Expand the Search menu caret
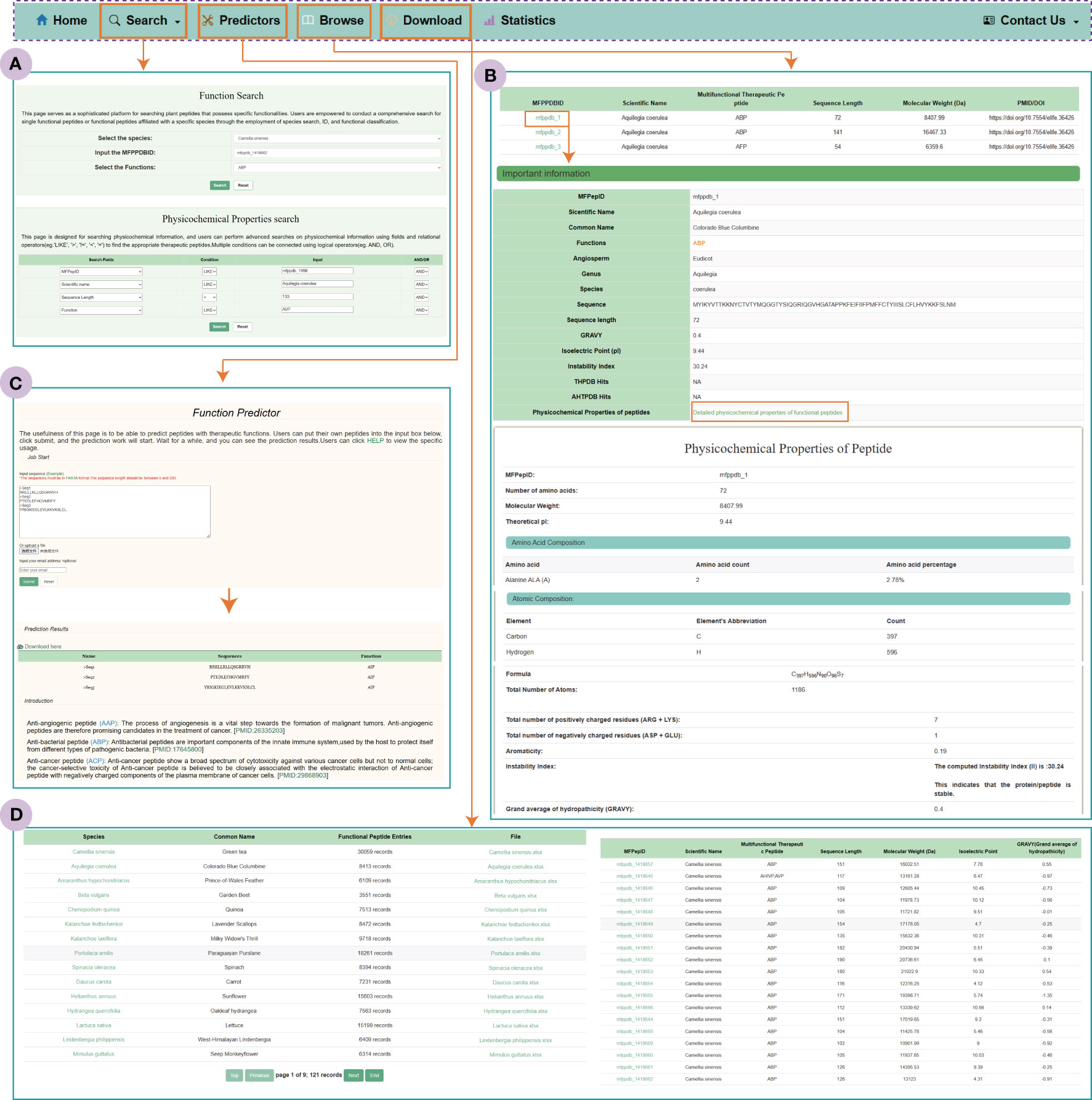1092x1100 pixels. [177, 22]
